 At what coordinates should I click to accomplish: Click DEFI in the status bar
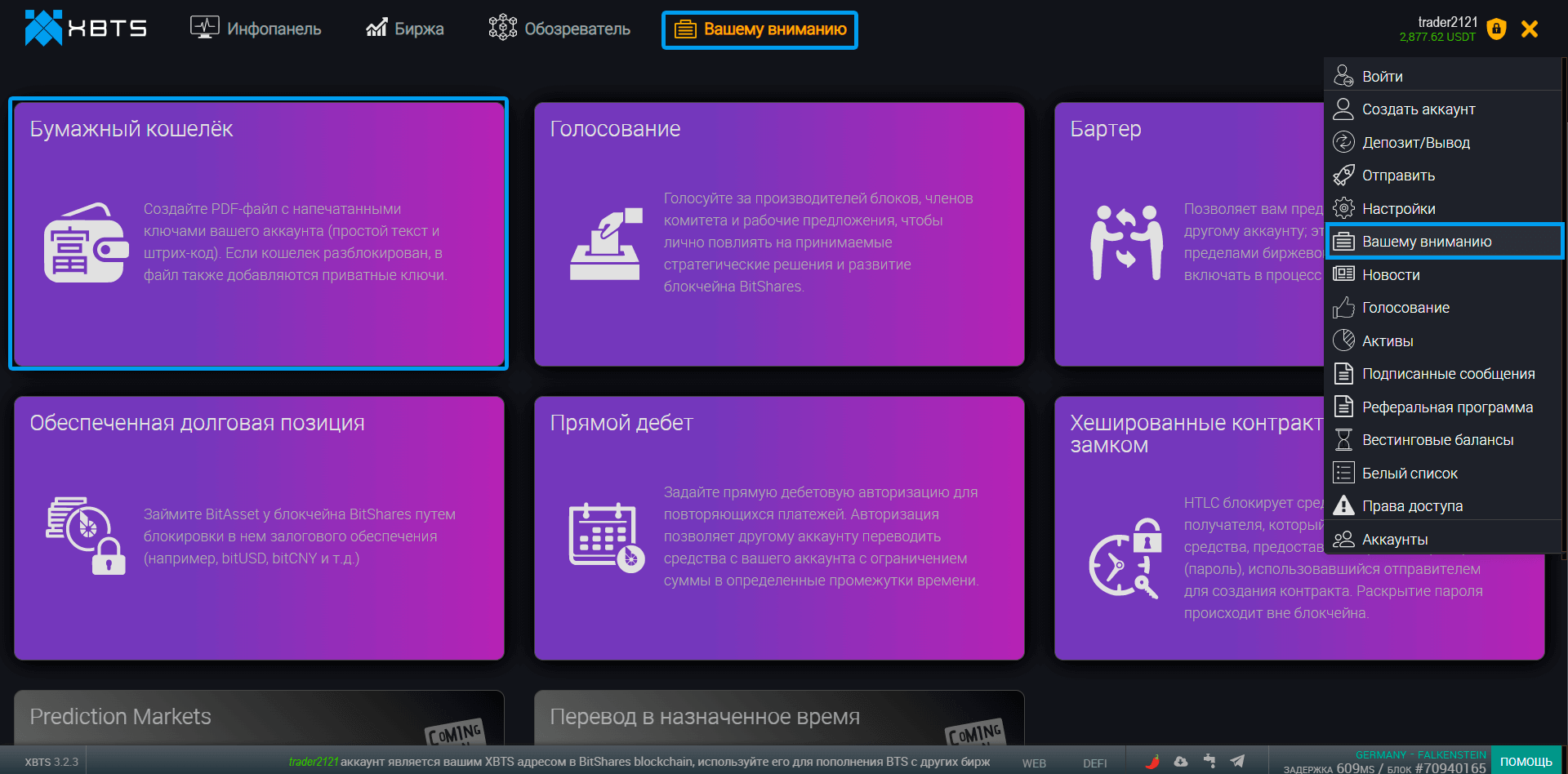click(x=1094, y=763)
